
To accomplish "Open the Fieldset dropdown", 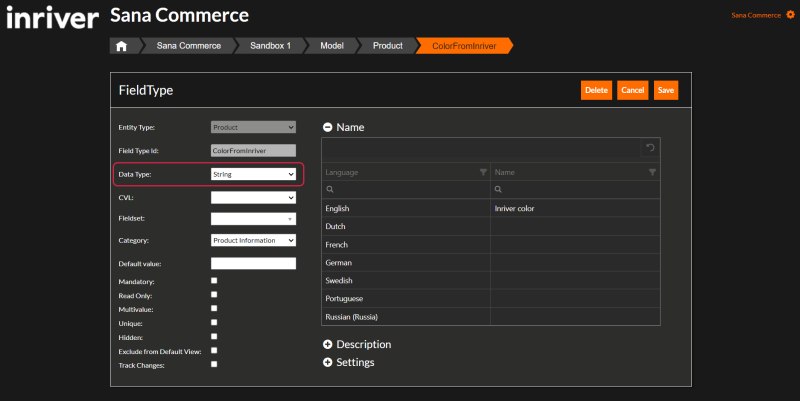I will (x=253, y=219).
